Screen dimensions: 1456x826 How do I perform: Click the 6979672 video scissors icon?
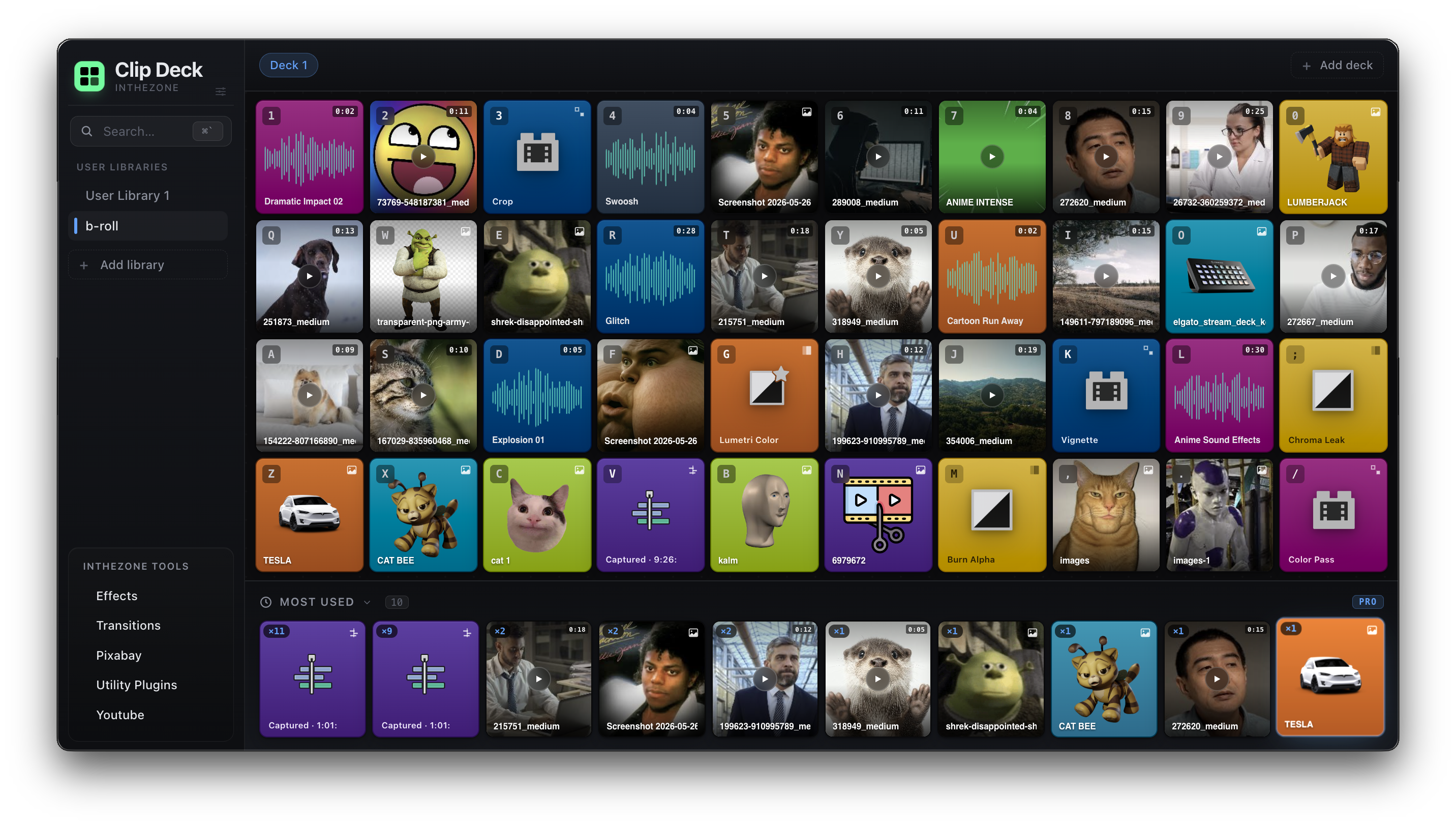click(x=878, y=514)
